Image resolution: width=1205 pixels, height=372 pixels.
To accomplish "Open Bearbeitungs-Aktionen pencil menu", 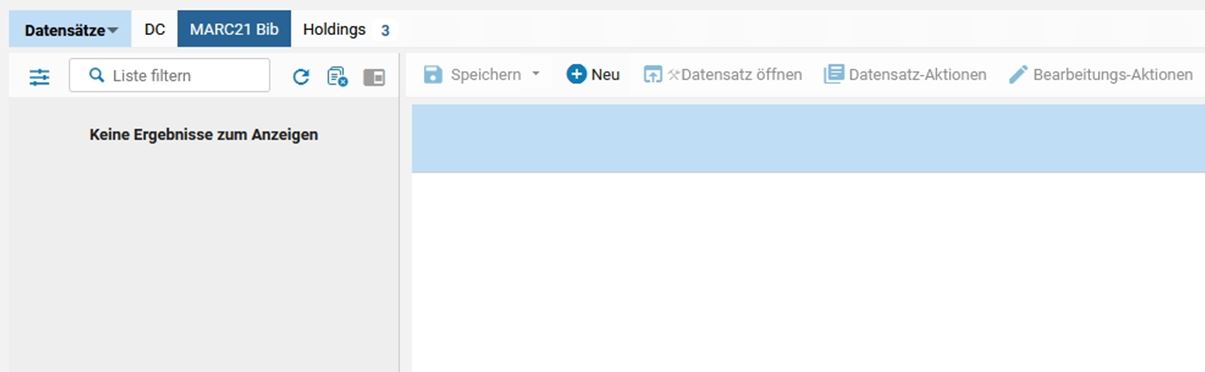I will pyautogui.click(x=1100, y=74).
